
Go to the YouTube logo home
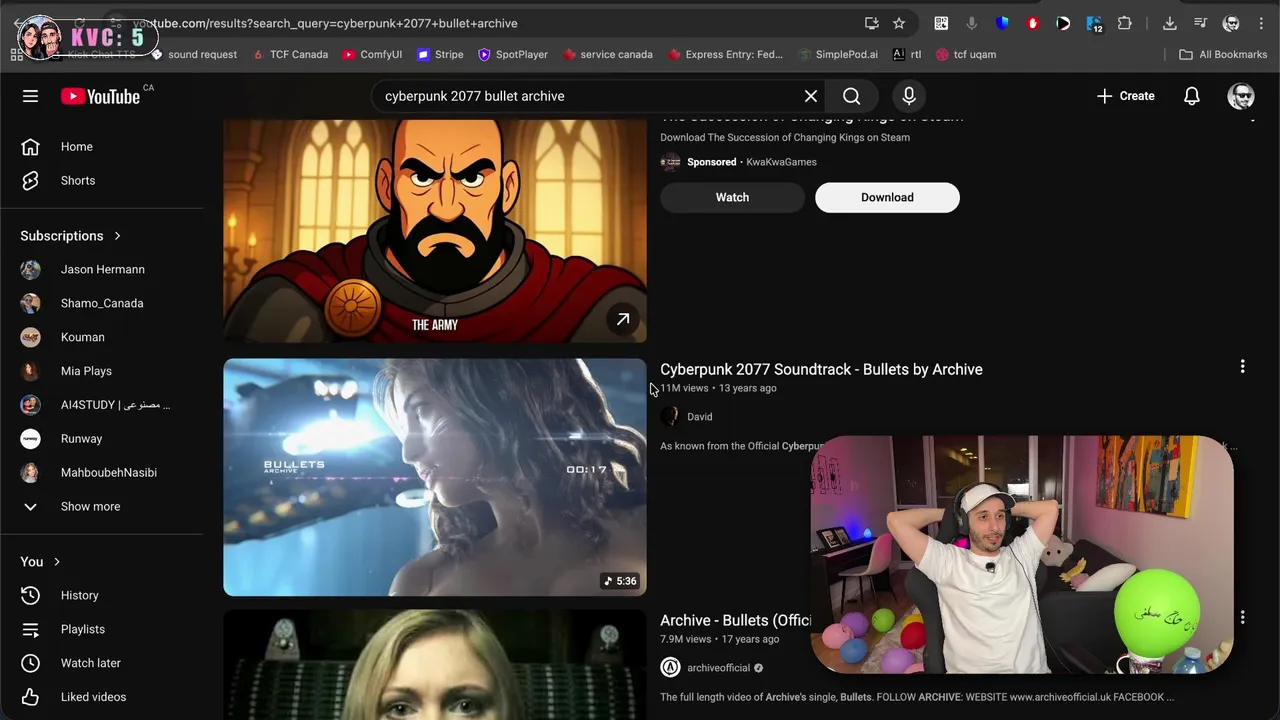coord(100,96)
